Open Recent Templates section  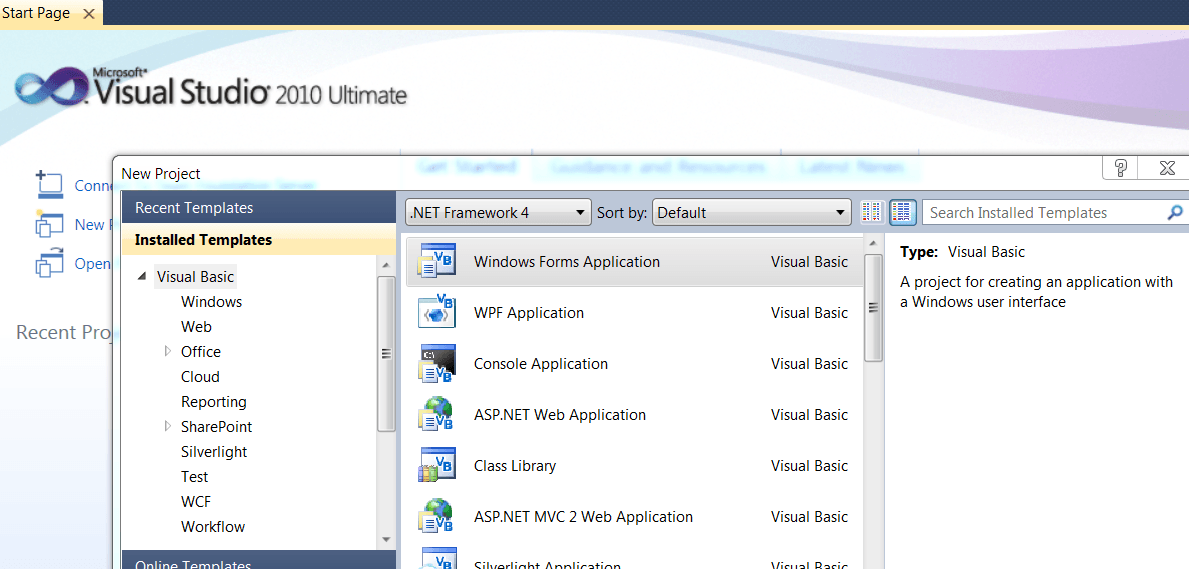point(259,208)
